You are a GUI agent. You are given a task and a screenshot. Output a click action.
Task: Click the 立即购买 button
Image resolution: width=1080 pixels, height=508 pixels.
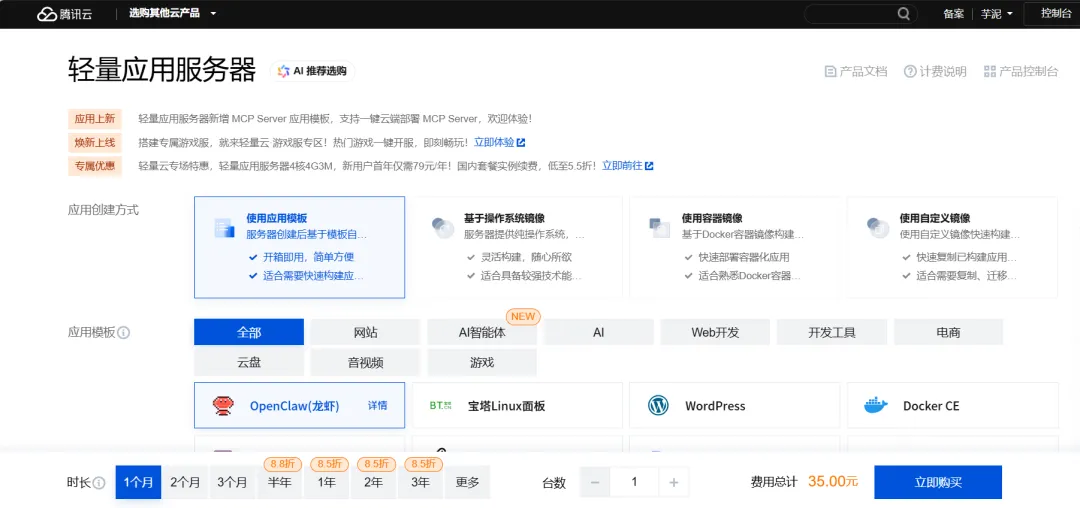coord(938,482)
